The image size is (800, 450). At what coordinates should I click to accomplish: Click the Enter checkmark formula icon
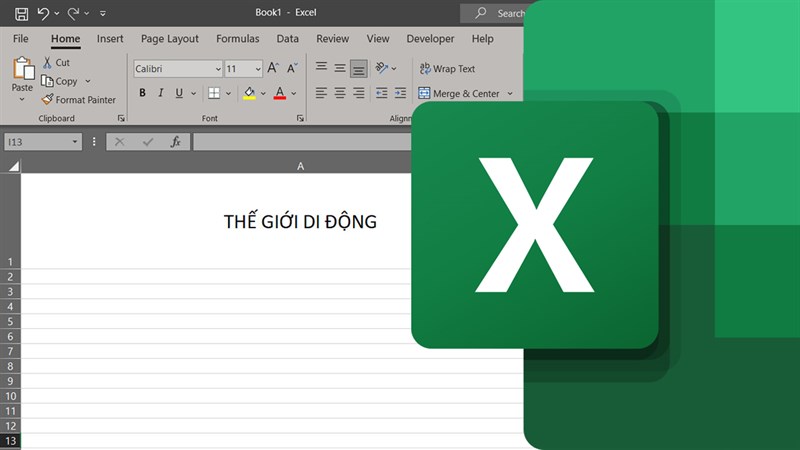[148, 142]
